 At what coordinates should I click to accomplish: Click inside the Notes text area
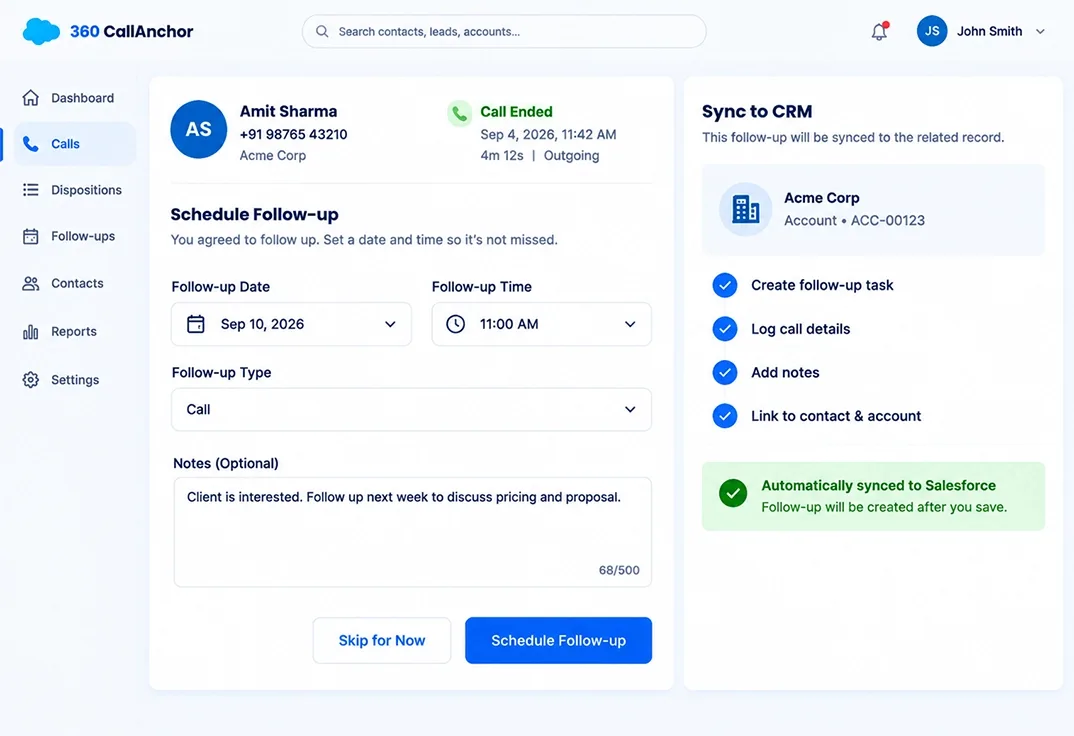(x=412, y=532)
